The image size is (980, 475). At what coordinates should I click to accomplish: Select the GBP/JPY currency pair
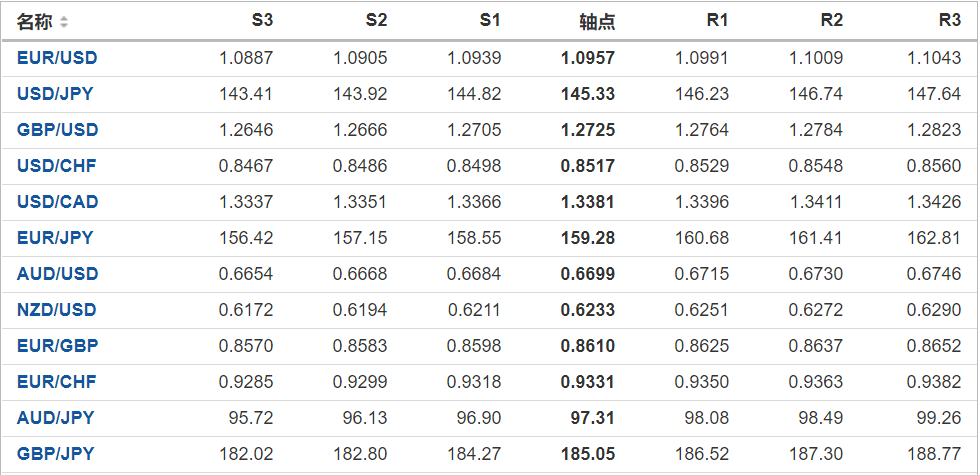point(55,454)
